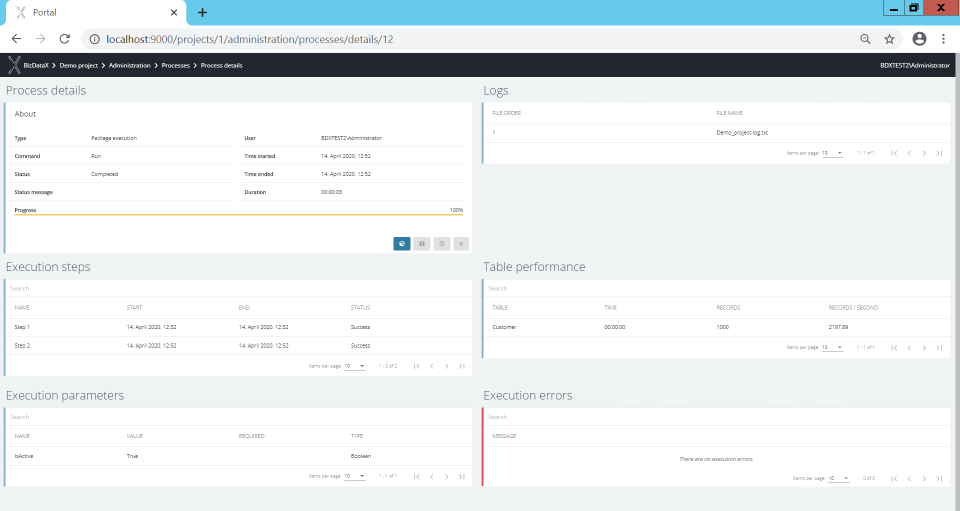Click the IsActive parameter name

tap(24, 456)
